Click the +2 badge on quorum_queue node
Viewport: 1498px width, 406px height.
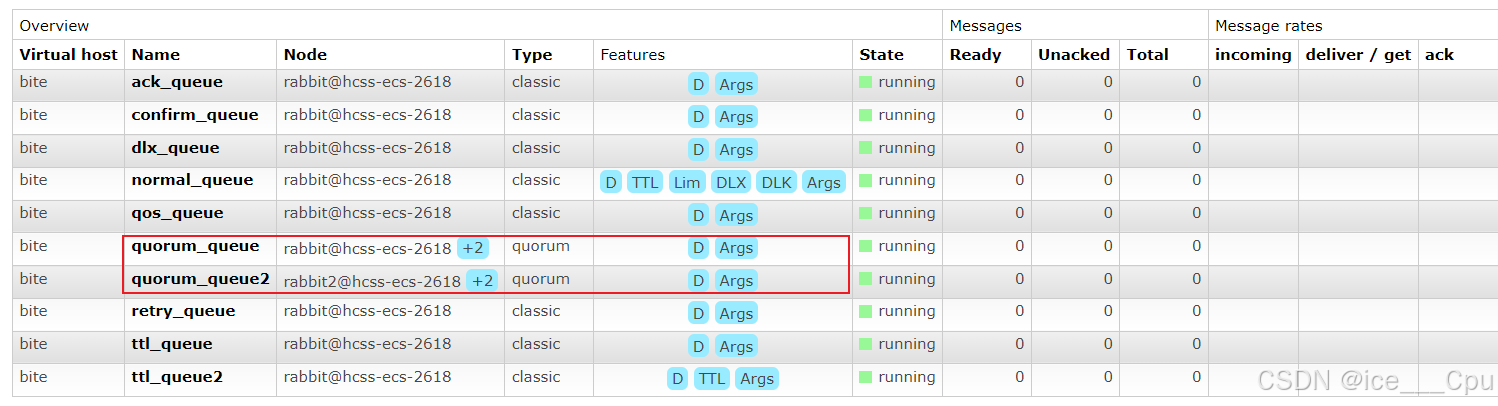(x=473, y=247)
